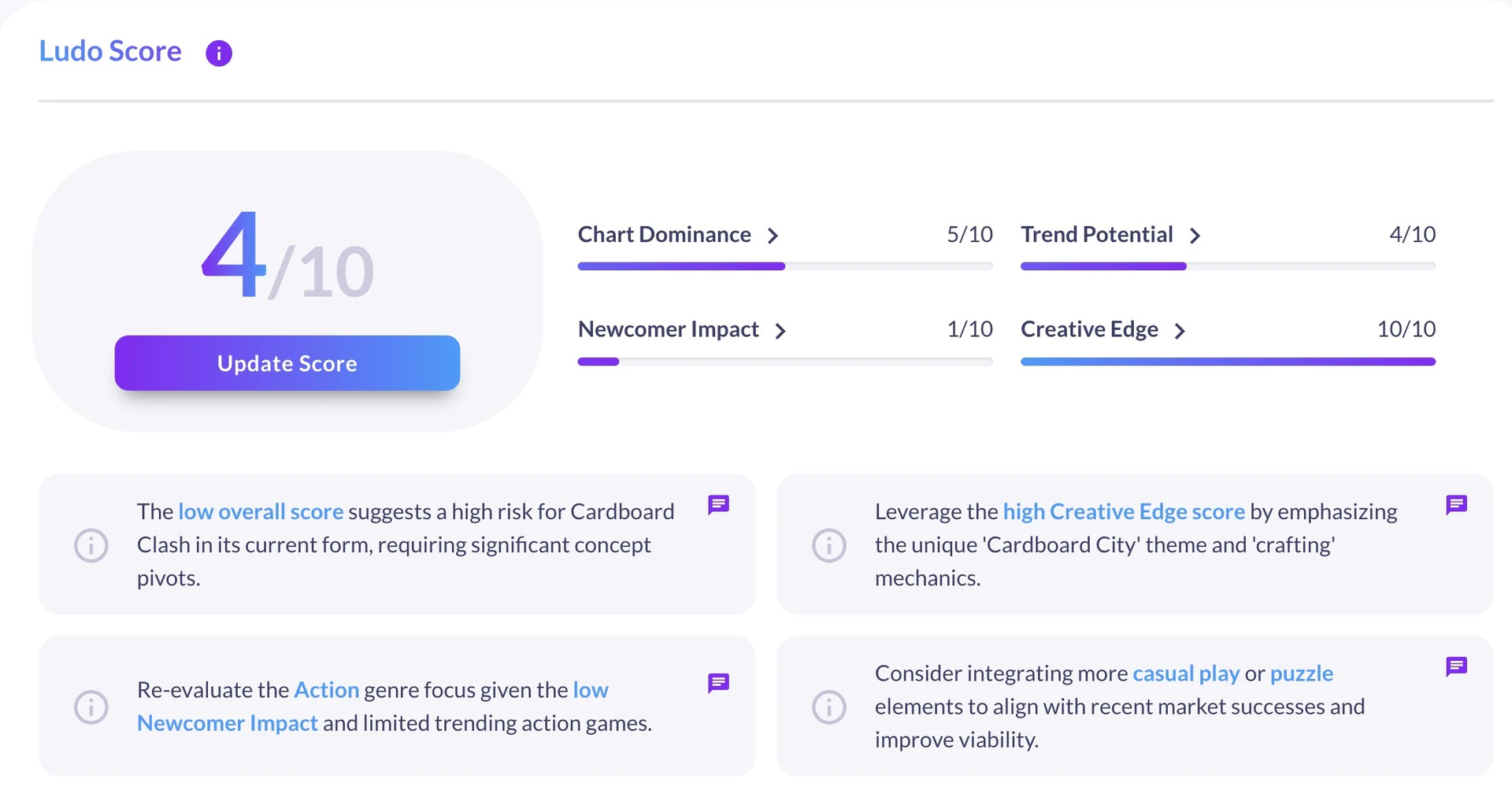Image resolution: width=1512 pixels, height=809 pixels.
Task: Expand the Creative Edge details
Action: (1180, 331)
